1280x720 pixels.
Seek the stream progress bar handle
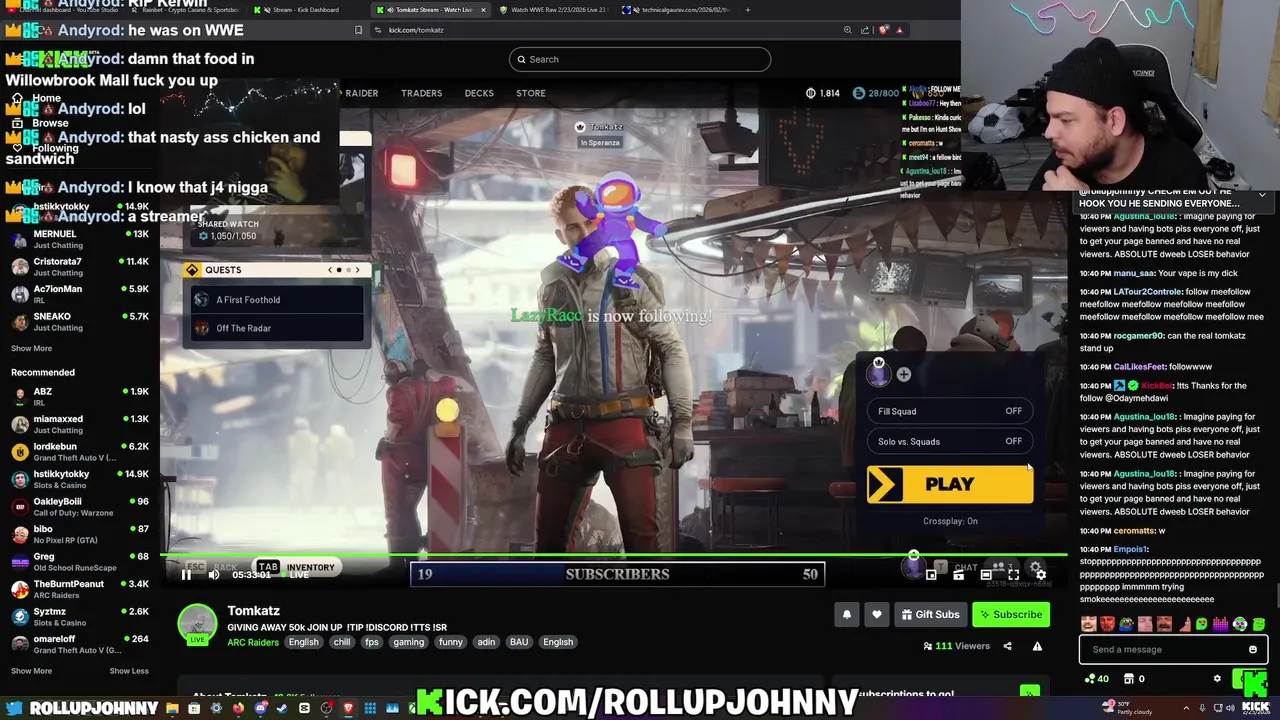(x=913, y=555)
